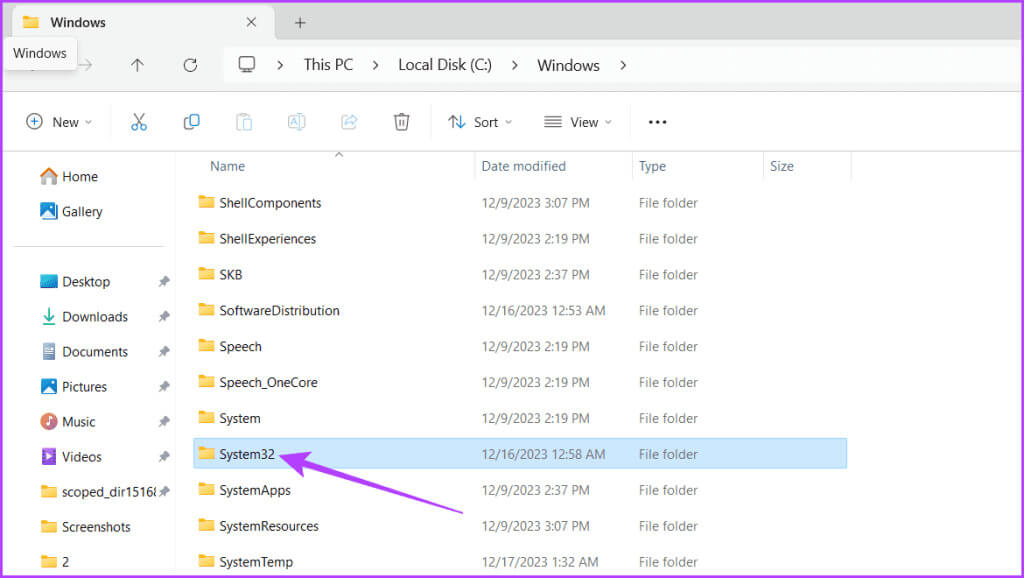Viewport: 1024px width, 578px height.
Task: Click the Rename icon in toolbar
Action: tap(296, 122)
